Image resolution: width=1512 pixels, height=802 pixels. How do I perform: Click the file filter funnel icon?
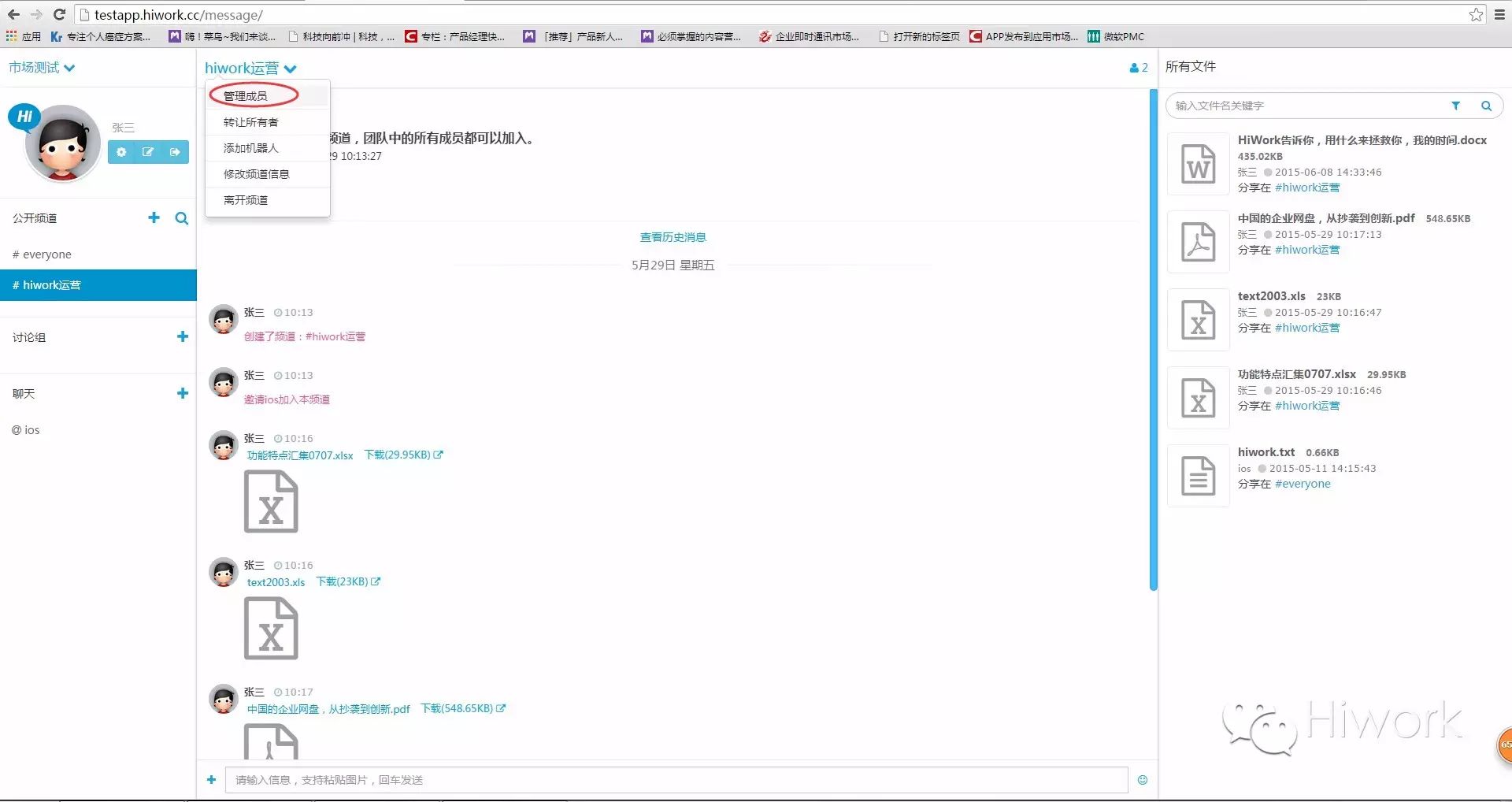click(1456, 106)
